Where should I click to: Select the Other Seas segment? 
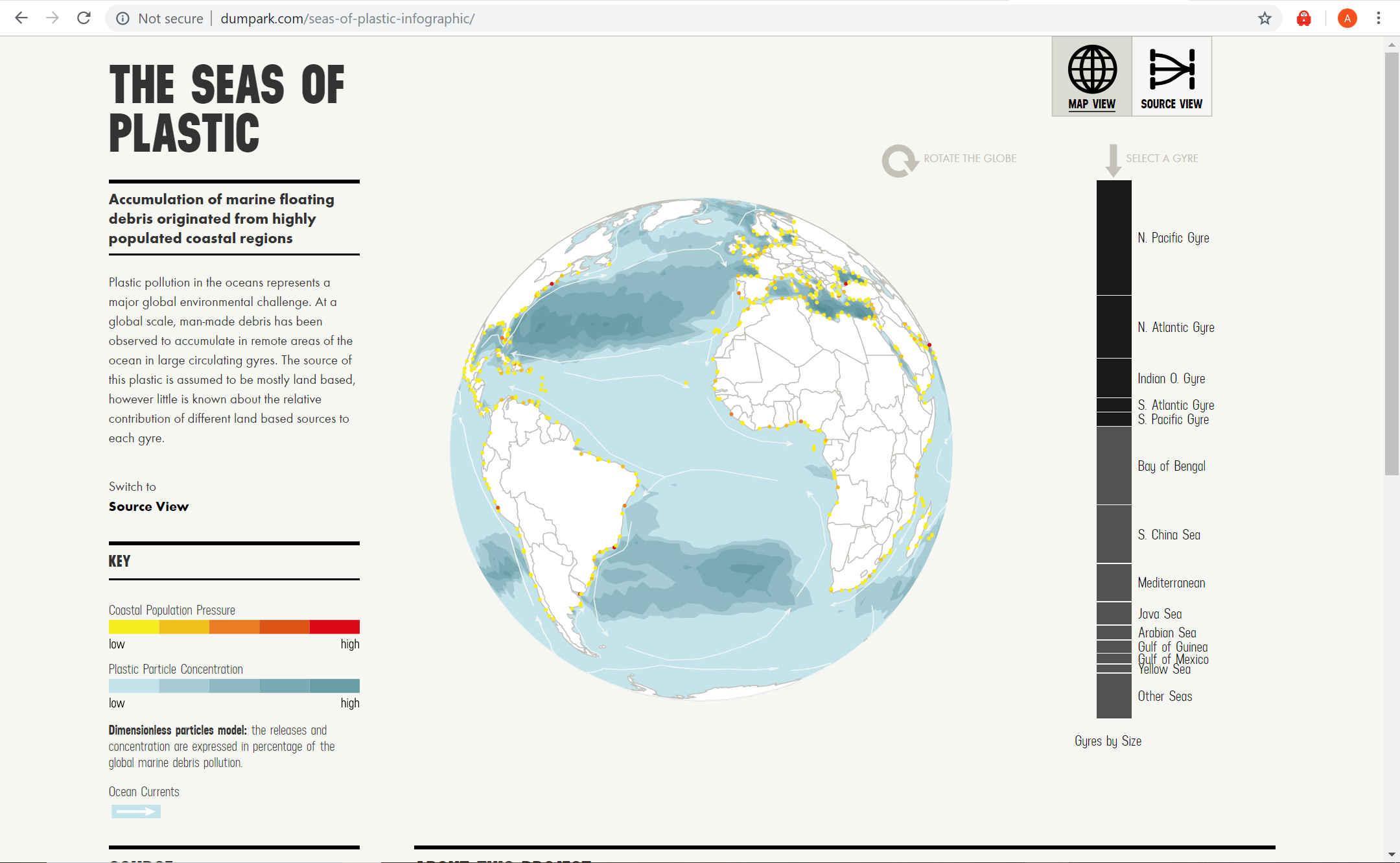tap(1114, 696)
